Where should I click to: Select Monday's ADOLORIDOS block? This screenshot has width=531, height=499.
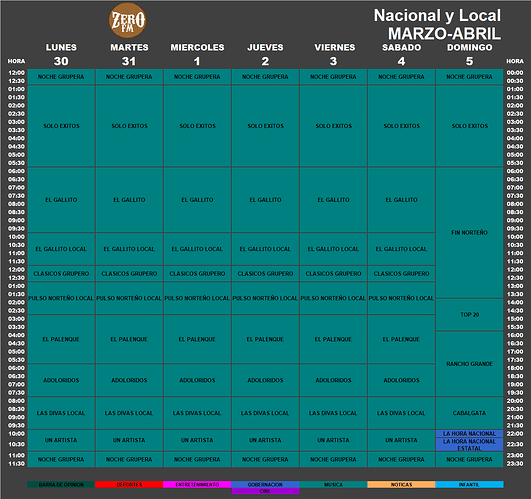(61, 380)
